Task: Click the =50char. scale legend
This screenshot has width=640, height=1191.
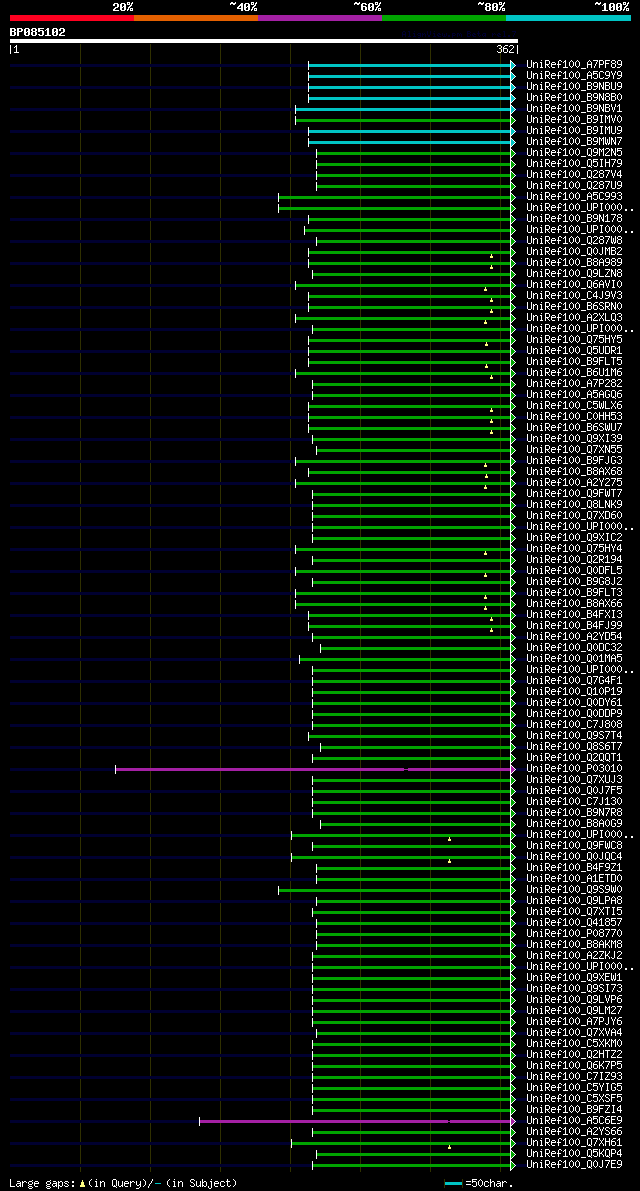Action: [478, 1183]
